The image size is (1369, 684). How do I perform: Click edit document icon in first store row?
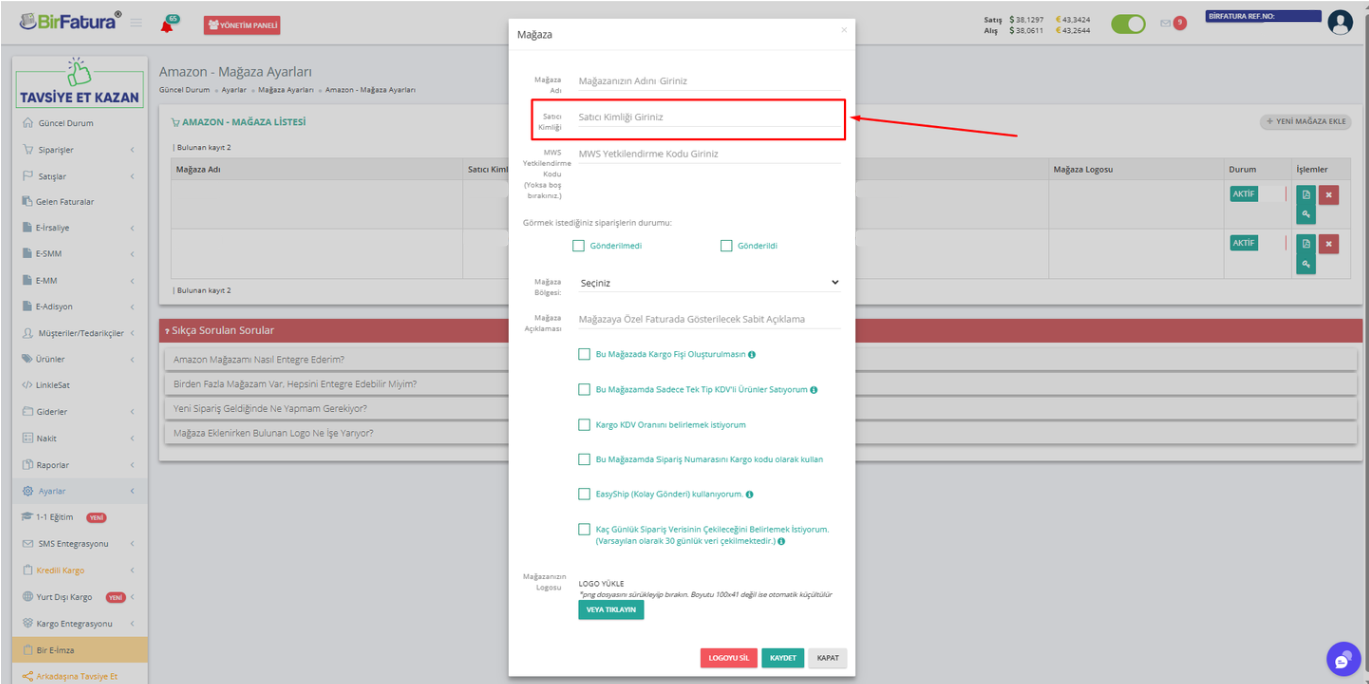[x=1306, y=194]
